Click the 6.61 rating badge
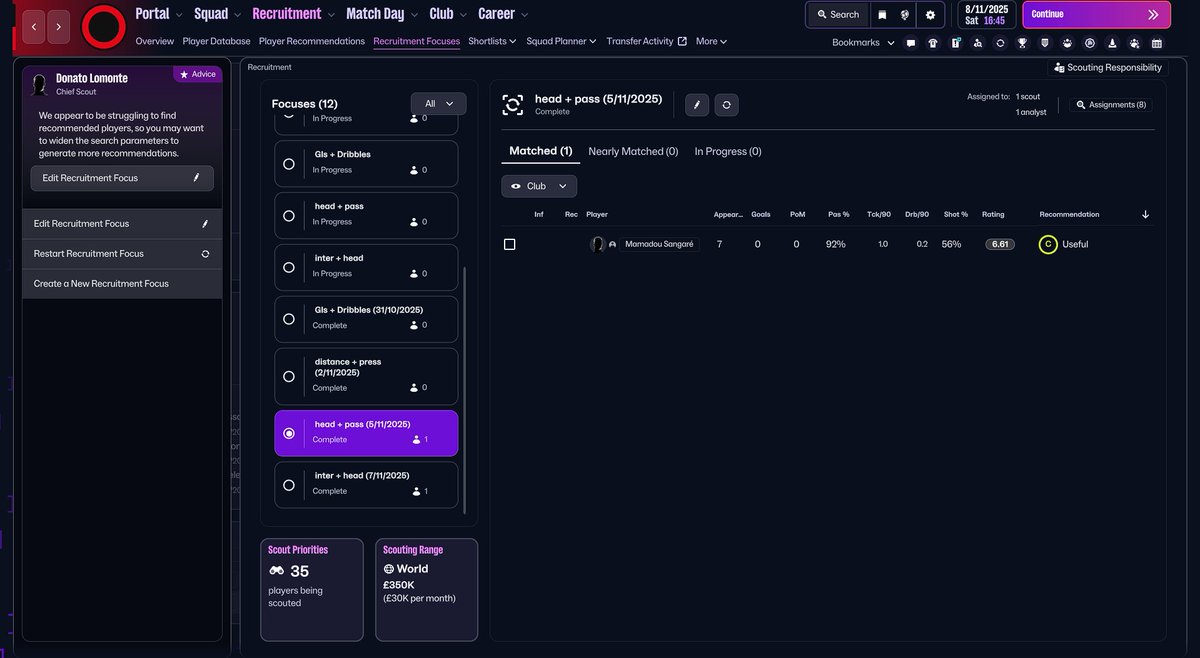Viewport: 1200px width, 658px height. coord(999,244)
